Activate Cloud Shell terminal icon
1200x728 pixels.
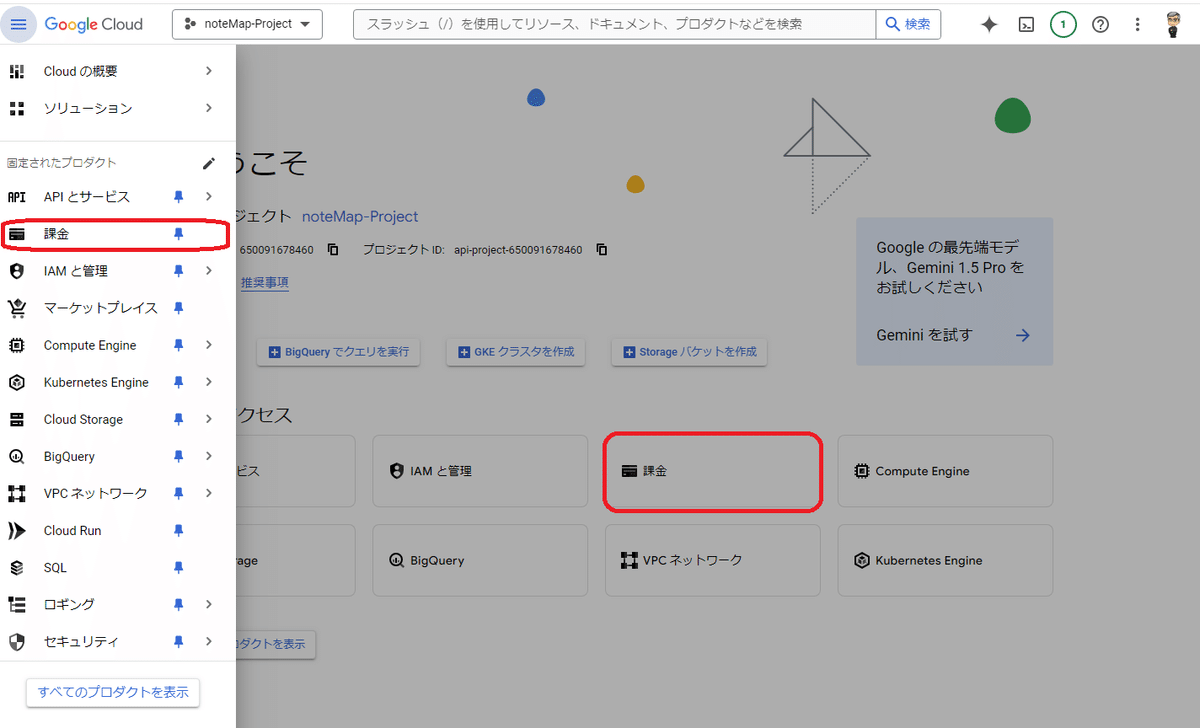click(1026, 25)
